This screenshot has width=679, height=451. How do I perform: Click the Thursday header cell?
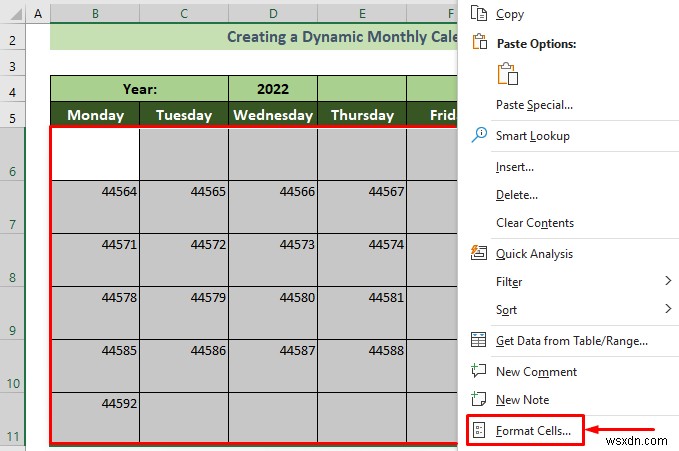tap(362, 115)
